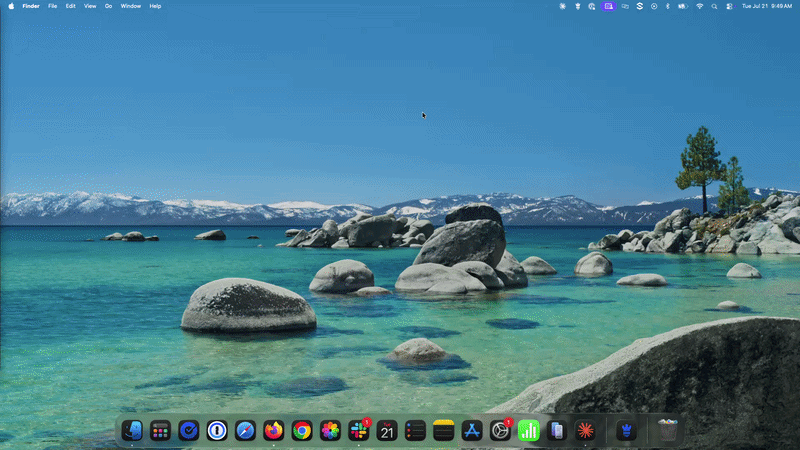
Task: Open the Notes app in Dock
Action: [x=443, y=431]
